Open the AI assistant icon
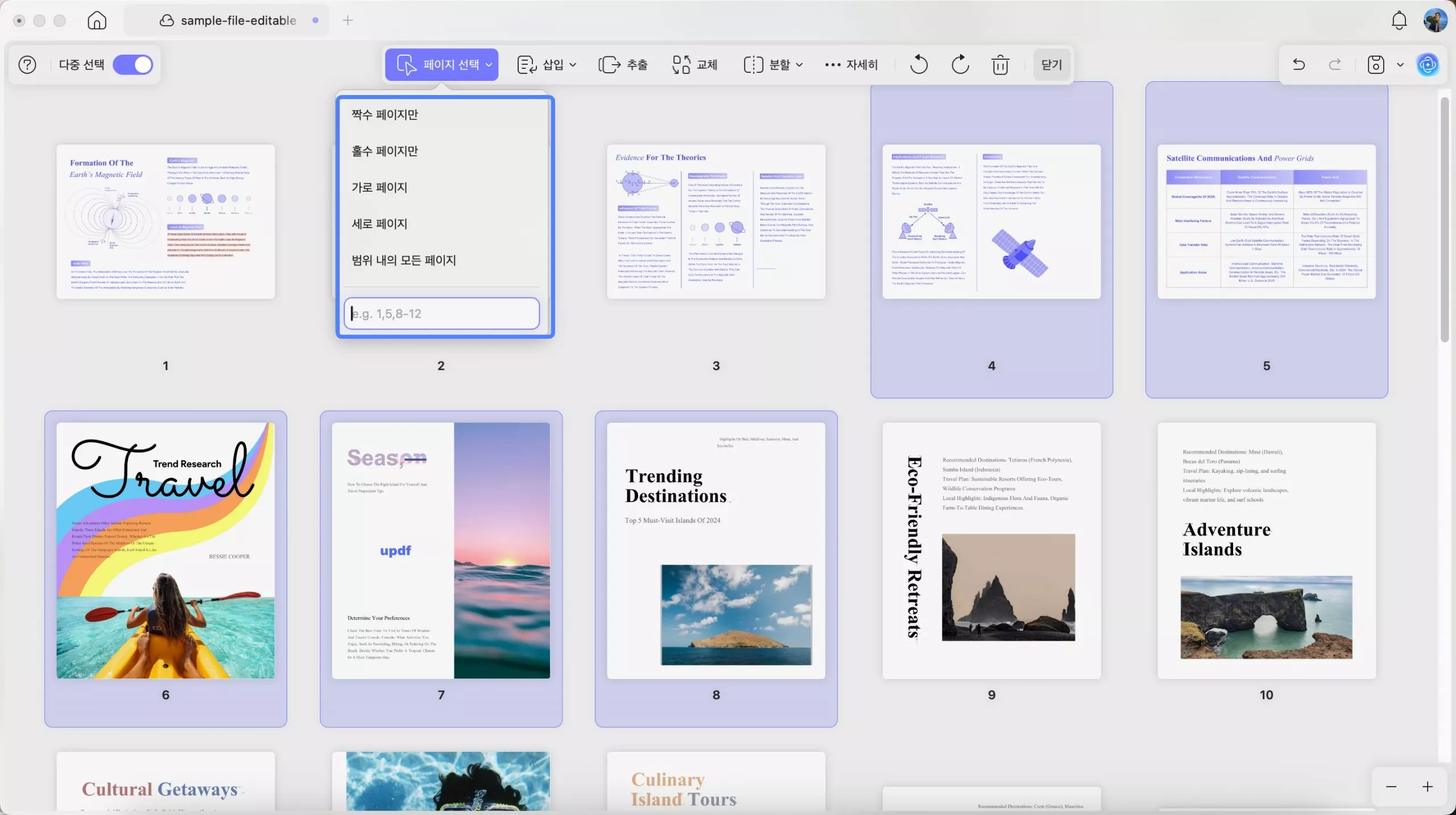This screenshot has height=815, width=1456. [x=1428, y=65]
